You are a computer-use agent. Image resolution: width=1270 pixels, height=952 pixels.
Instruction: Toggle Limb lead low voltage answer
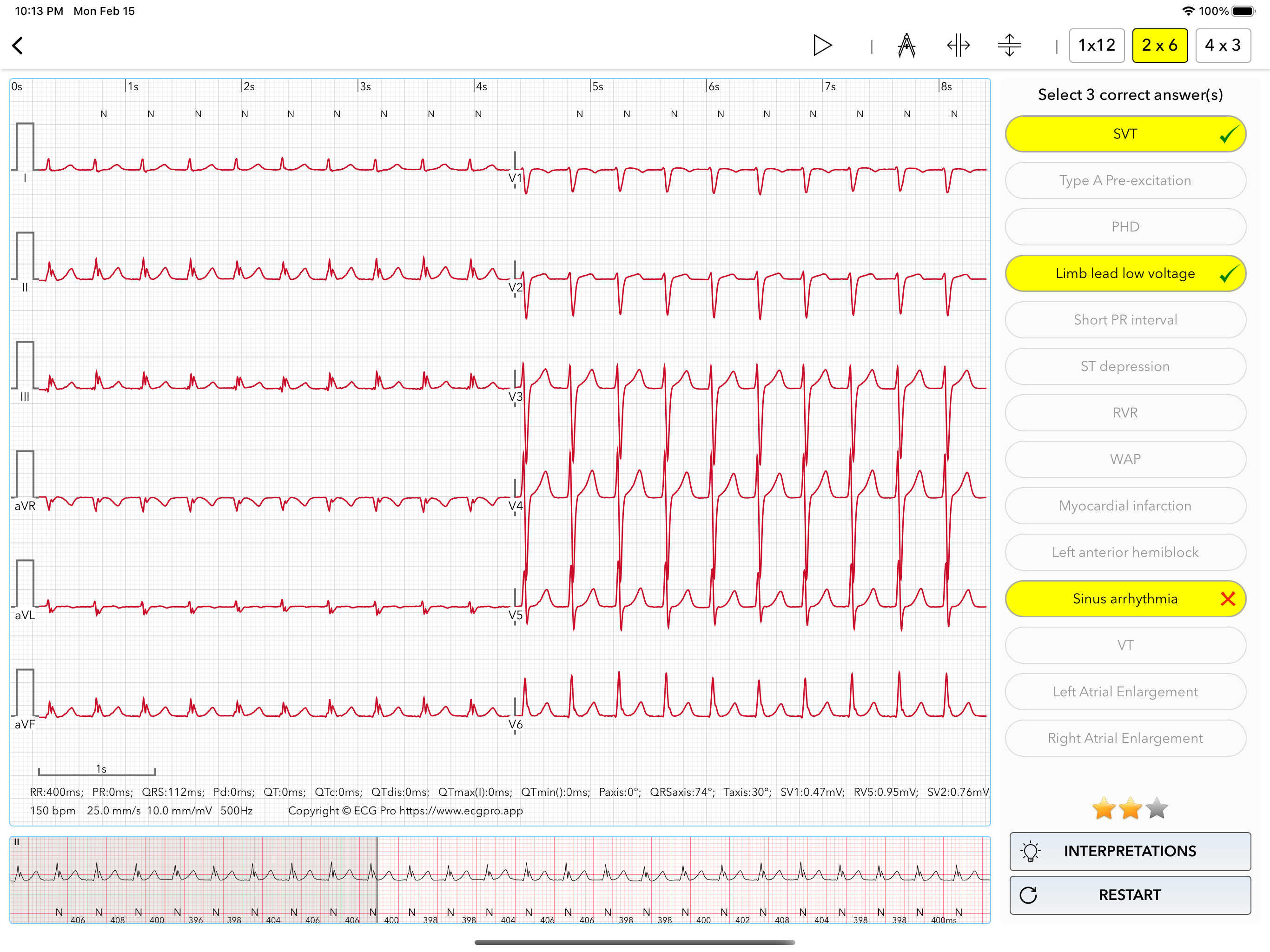click(x=1125, y=273)
